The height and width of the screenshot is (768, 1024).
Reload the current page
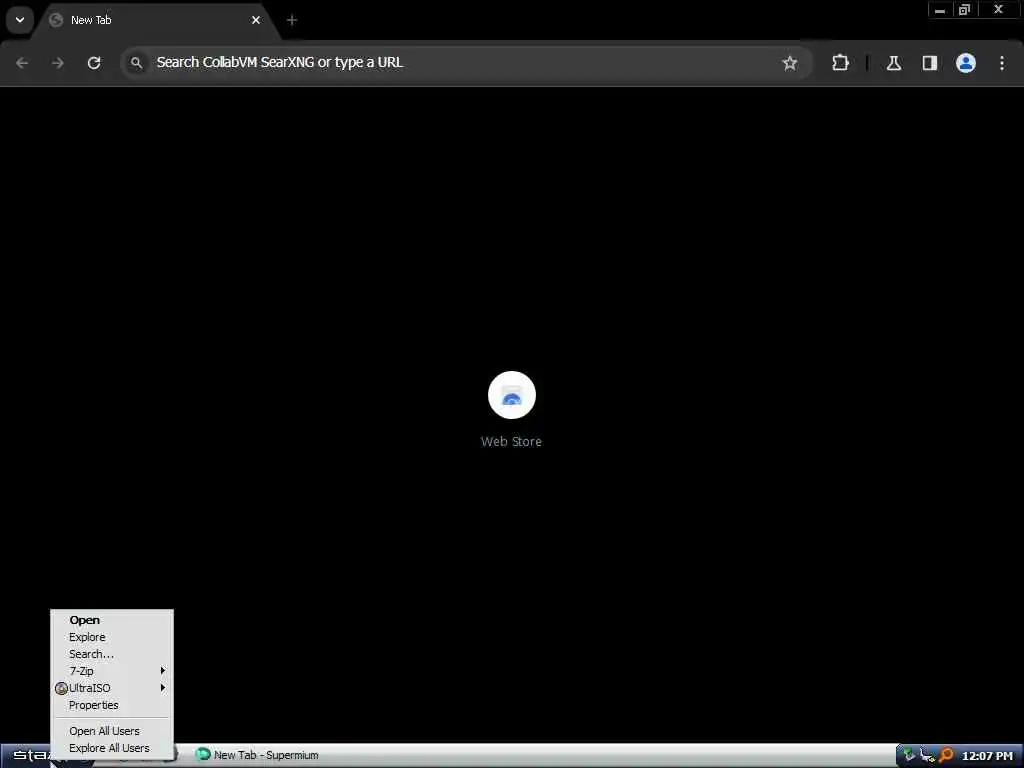pos(94,63)
